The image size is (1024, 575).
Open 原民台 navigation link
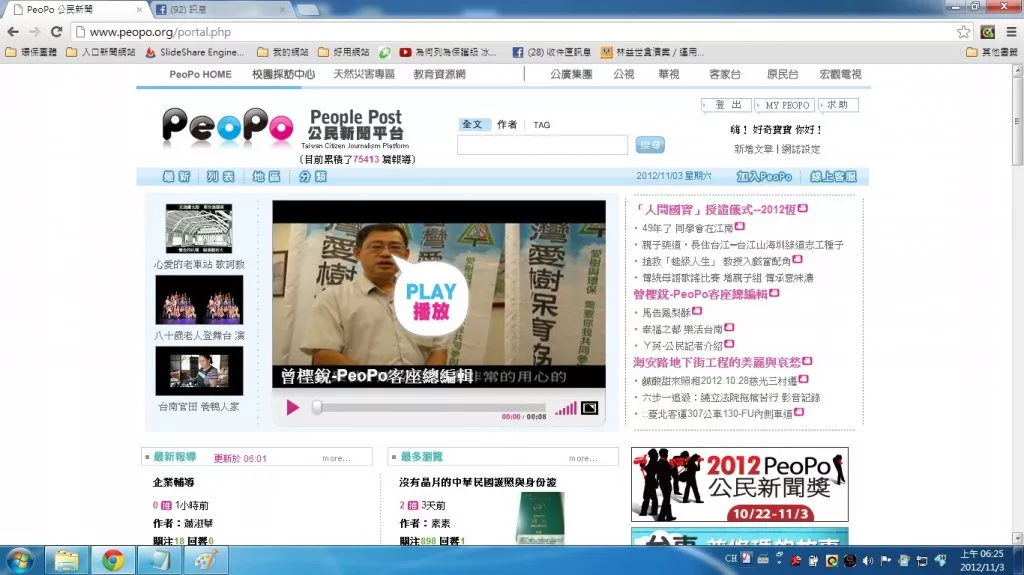tap(782, 74)
